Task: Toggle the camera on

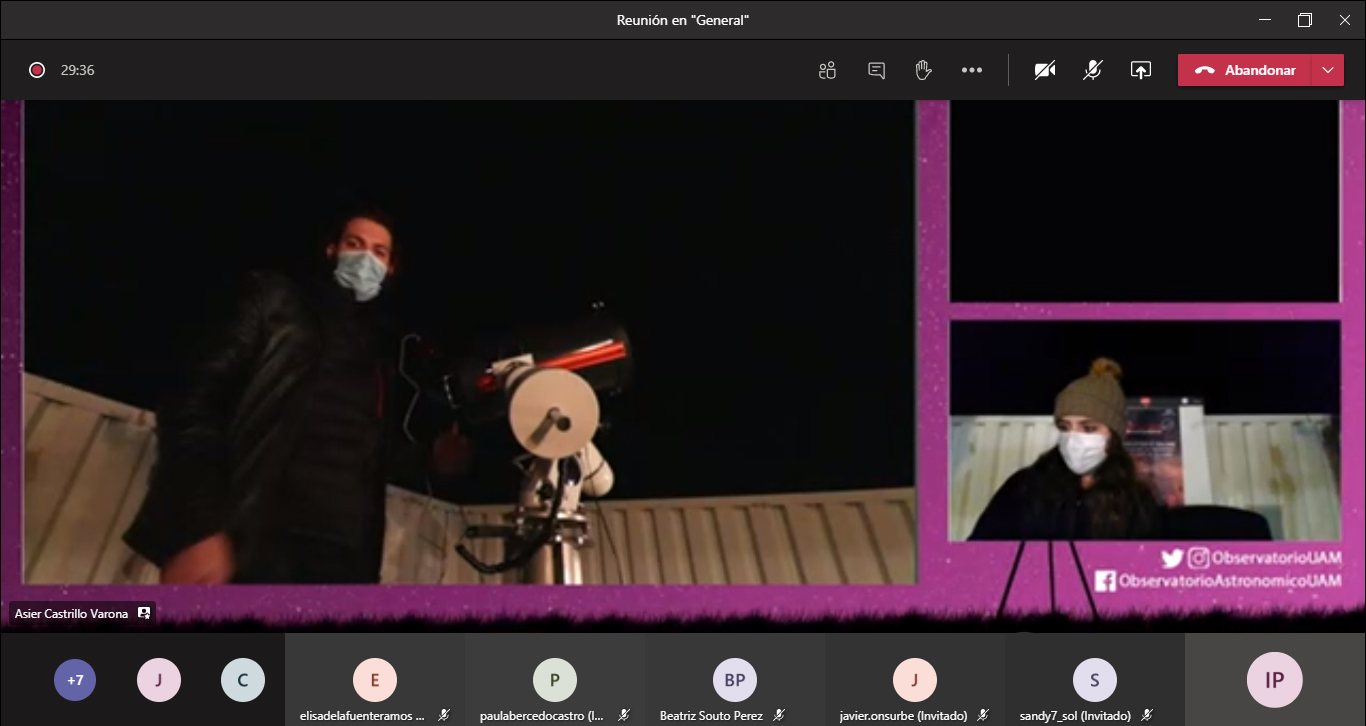Action: 1045,70
